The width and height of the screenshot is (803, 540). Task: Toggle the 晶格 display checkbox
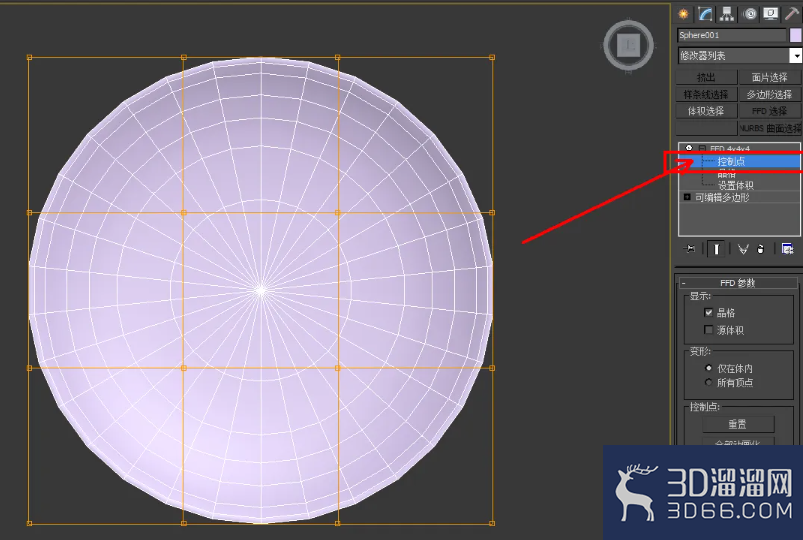tap(708, 313)
